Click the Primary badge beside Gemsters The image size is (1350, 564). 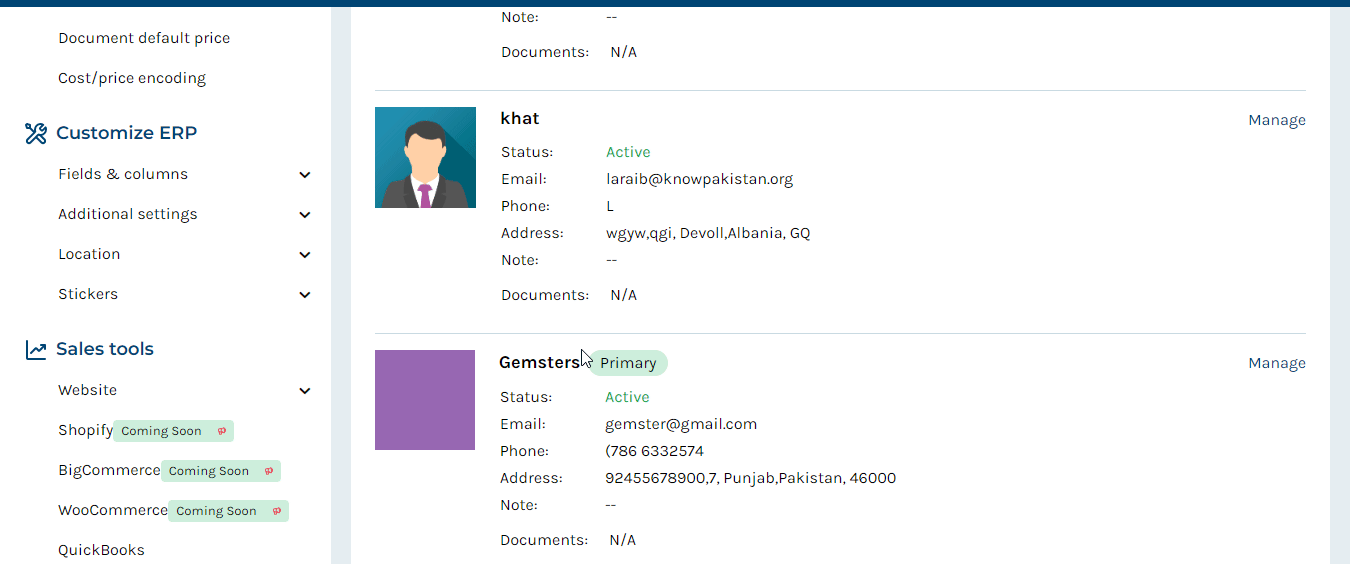[x=628, y=363]
